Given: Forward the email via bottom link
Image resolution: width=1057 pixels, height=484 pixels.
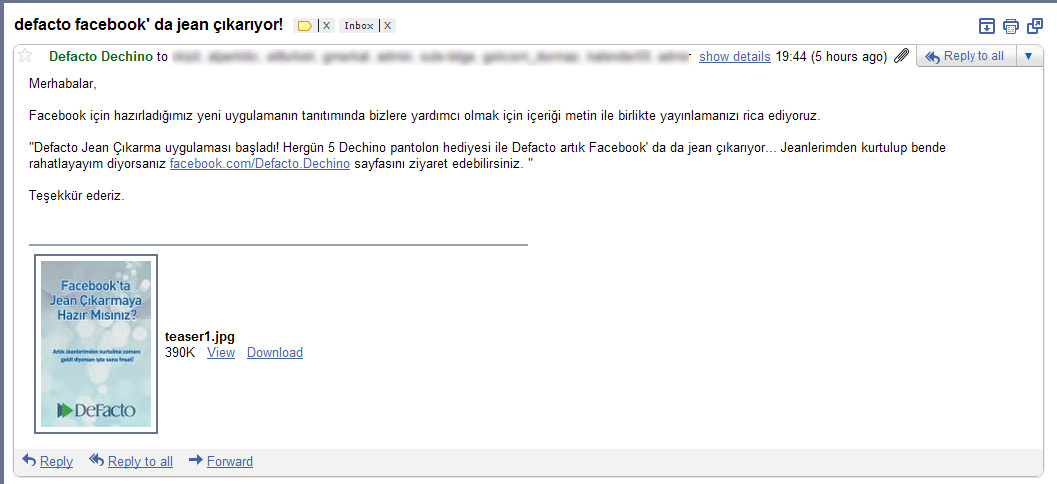Looking at the screenshot, I should tap(230, 461).
